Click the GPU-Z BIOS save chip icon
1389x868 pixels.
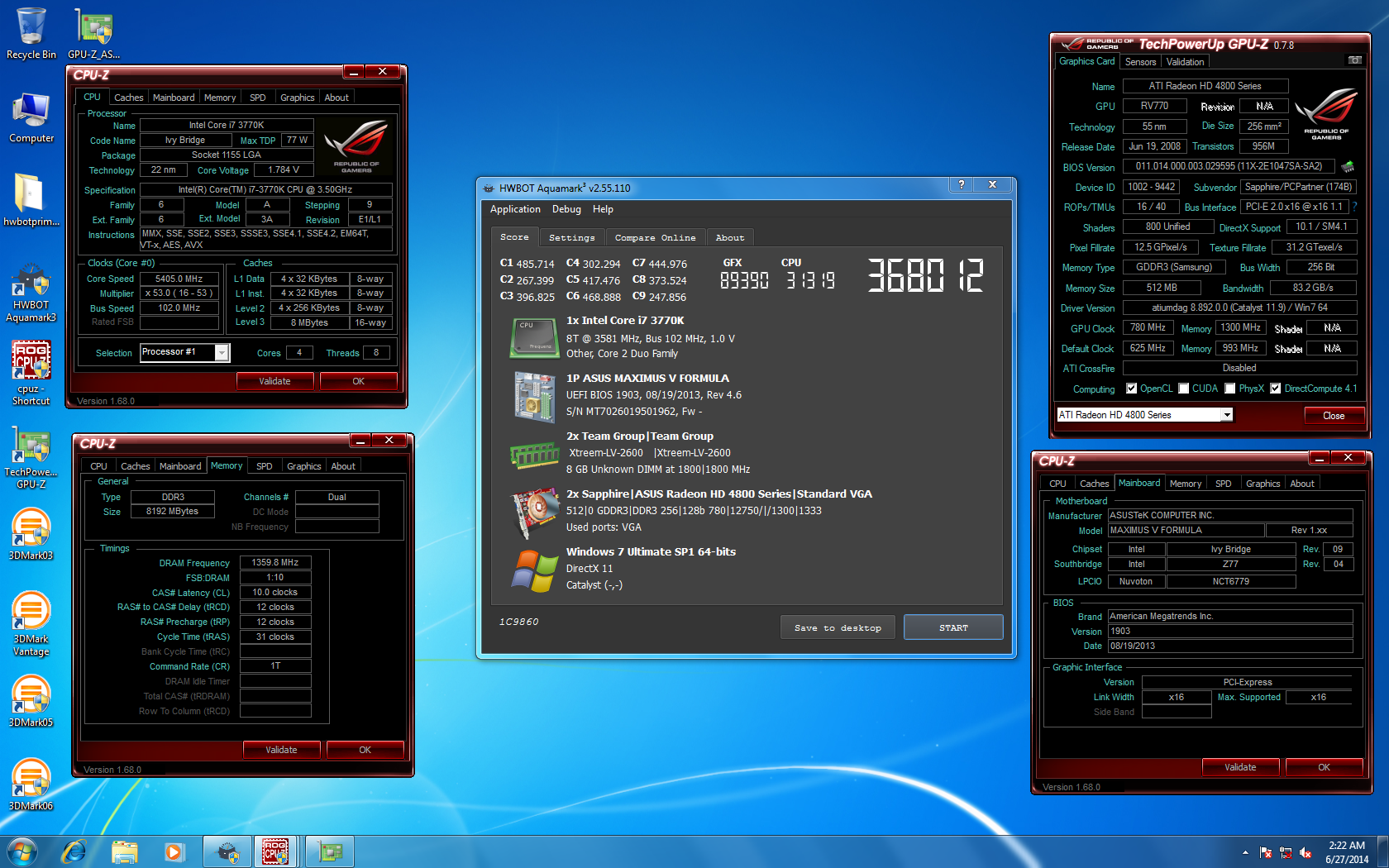pos(1348,166)
